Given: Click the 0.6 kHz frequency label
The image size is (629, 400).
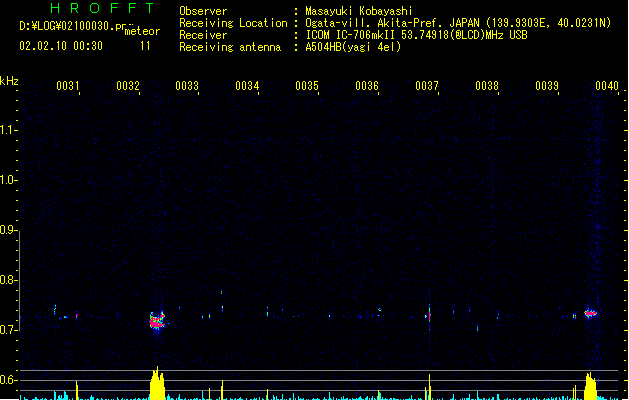Looking at the screenshot, I should (8, 380).
